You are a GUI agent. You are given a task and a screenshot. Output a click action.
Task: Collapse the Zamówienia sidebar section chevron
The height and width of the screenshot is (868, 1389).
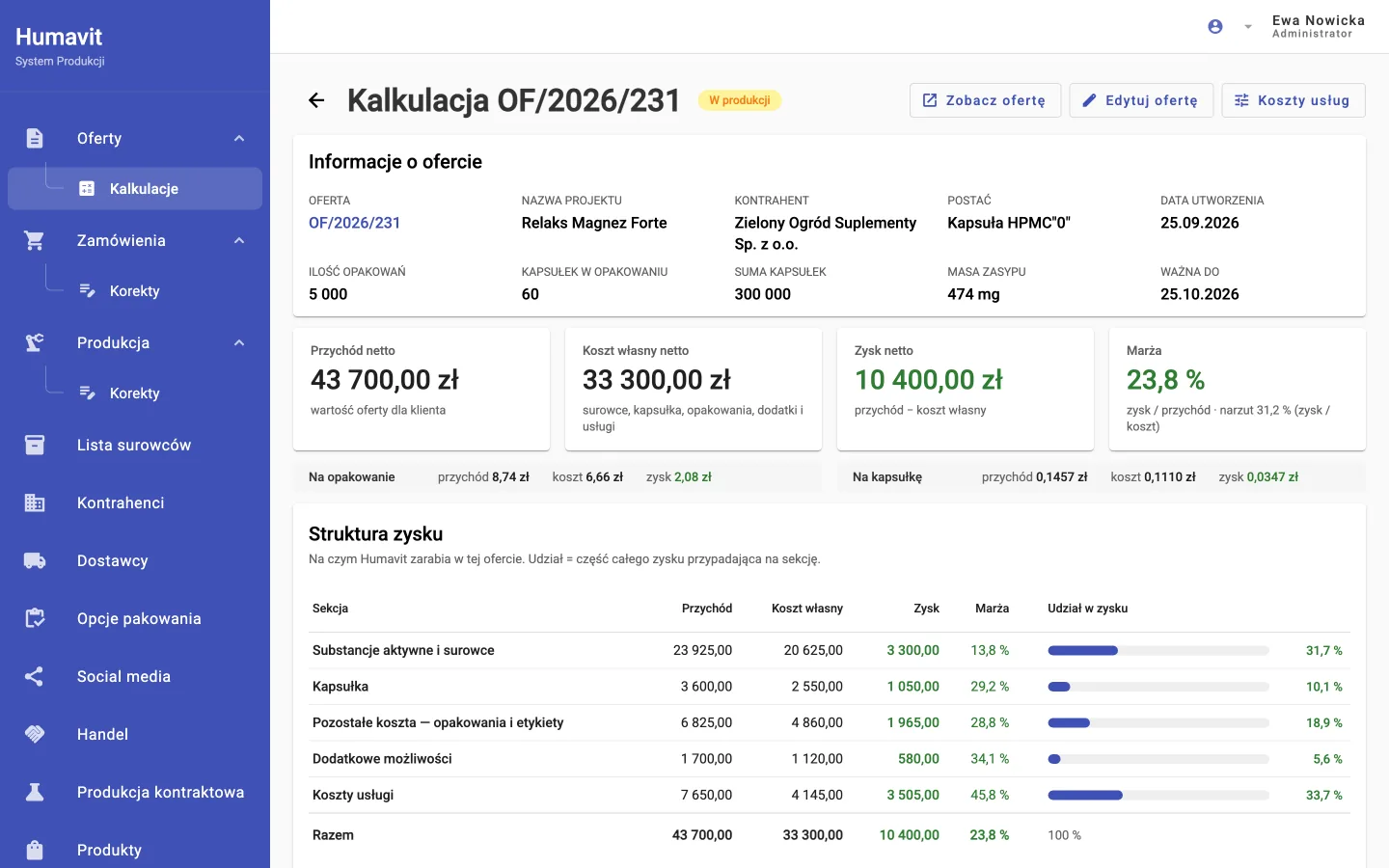coord(239,240)
